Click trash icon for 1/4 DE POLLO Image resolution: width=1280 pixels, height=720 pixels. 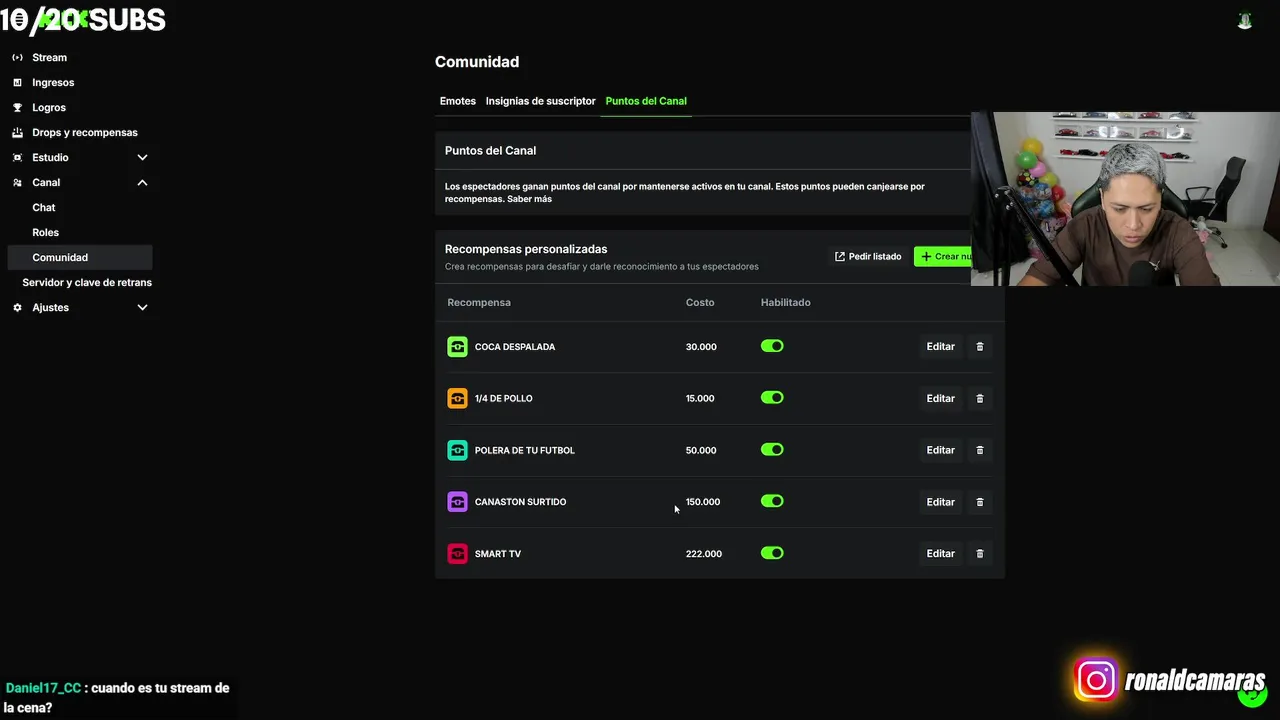point(980,399)
